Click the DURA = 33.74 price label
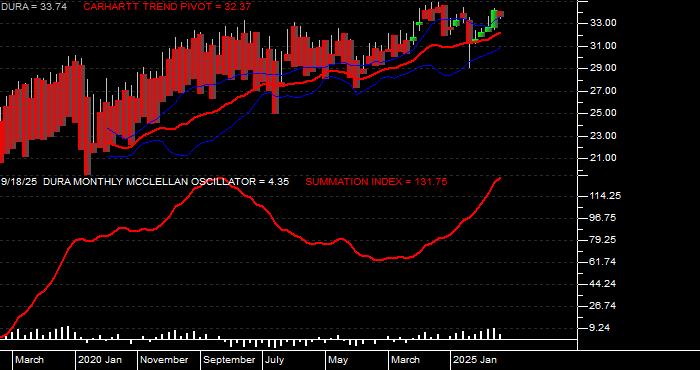This screenshot has height=370, width=700. point(34,6)
